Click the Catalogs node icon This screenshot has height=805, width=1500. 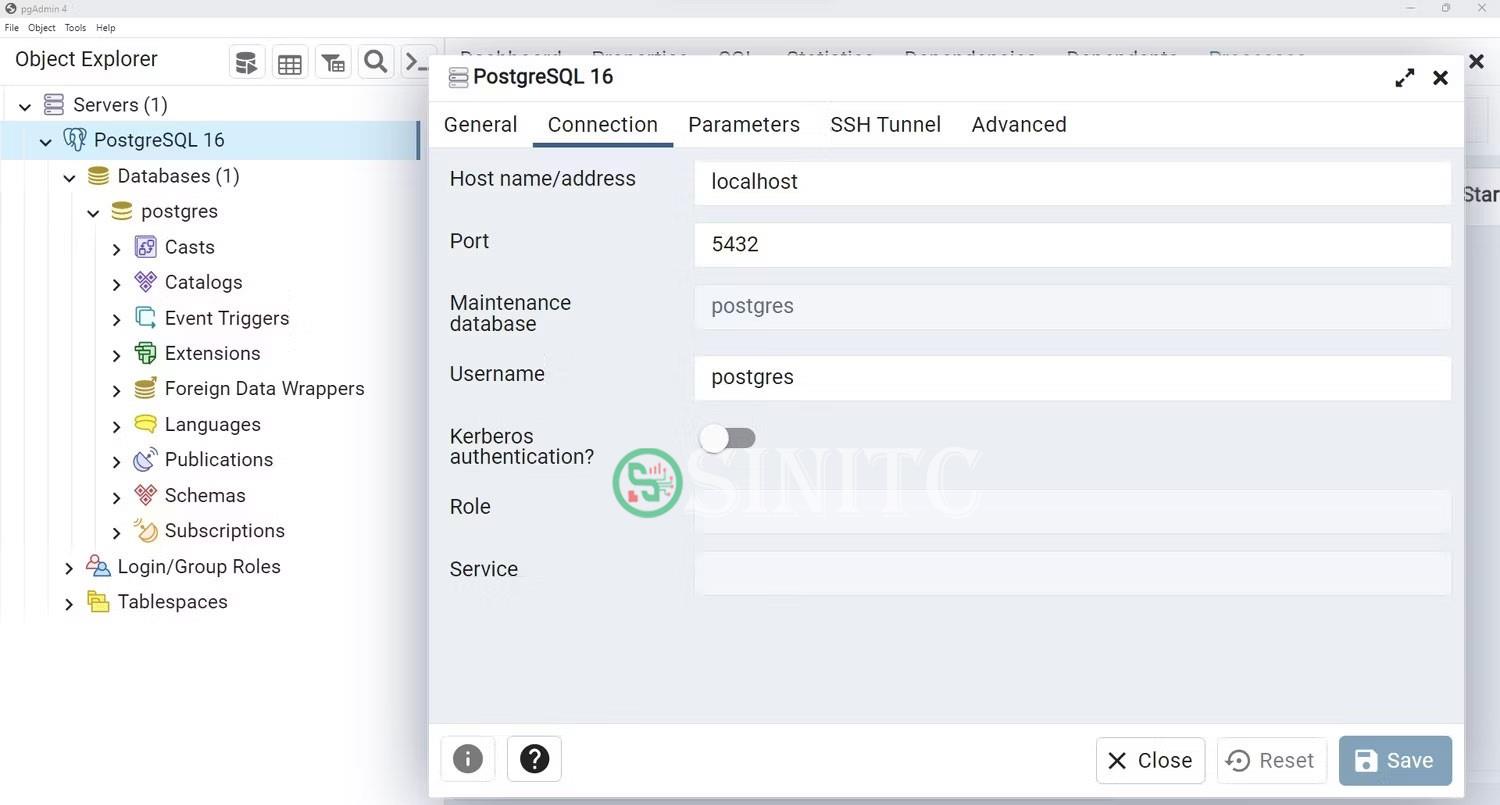point(146,282)
